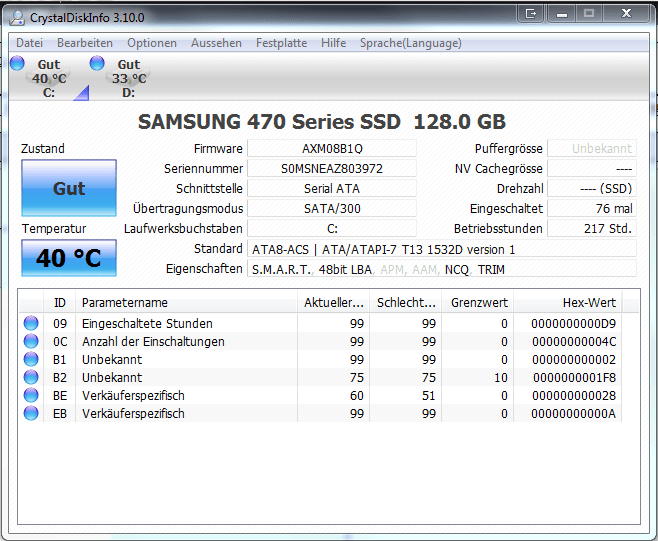Viewport: 658px width, 541px height.
Task: Click the Betriebsstunden field 217 Std.
Action: [592, 229]
